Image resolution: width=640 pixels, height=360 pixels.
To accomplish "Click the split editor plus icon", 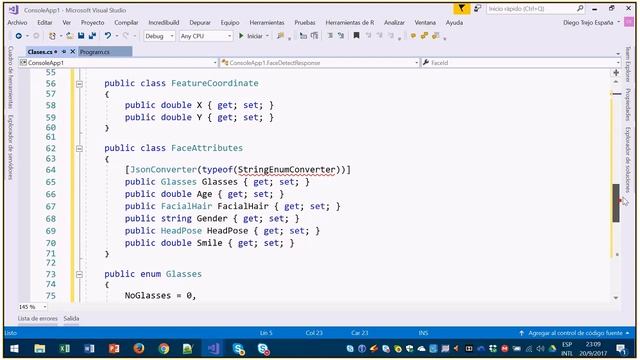I will [616, 73].
